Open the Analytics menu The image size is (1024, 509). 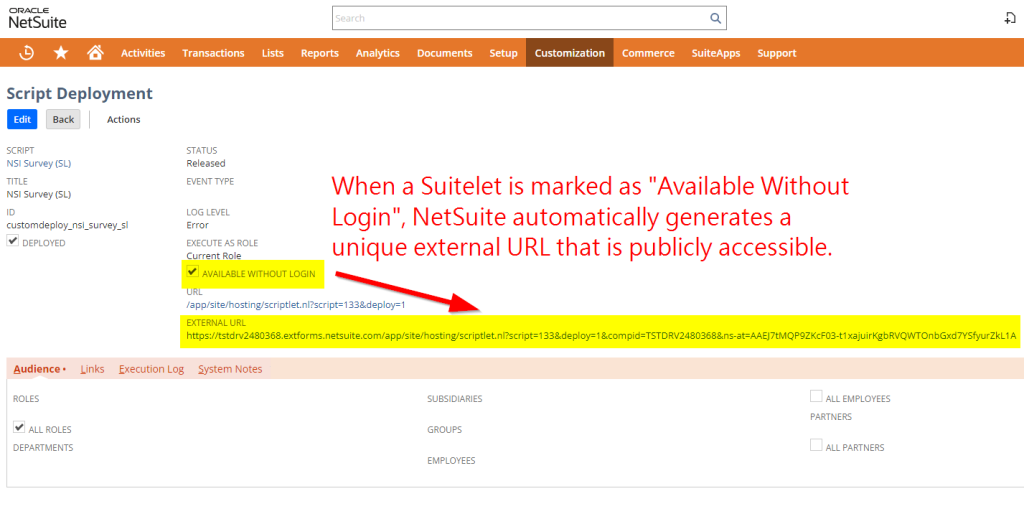coord(377,53)
